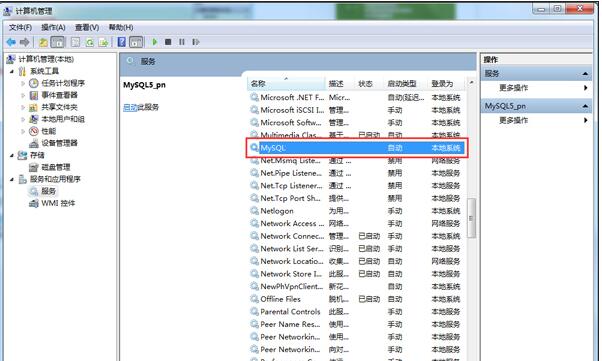This screenshot has height=361, width=602.
Task: Click the services list vertical scrollbar thumb
Action: [x=471, y=218]
